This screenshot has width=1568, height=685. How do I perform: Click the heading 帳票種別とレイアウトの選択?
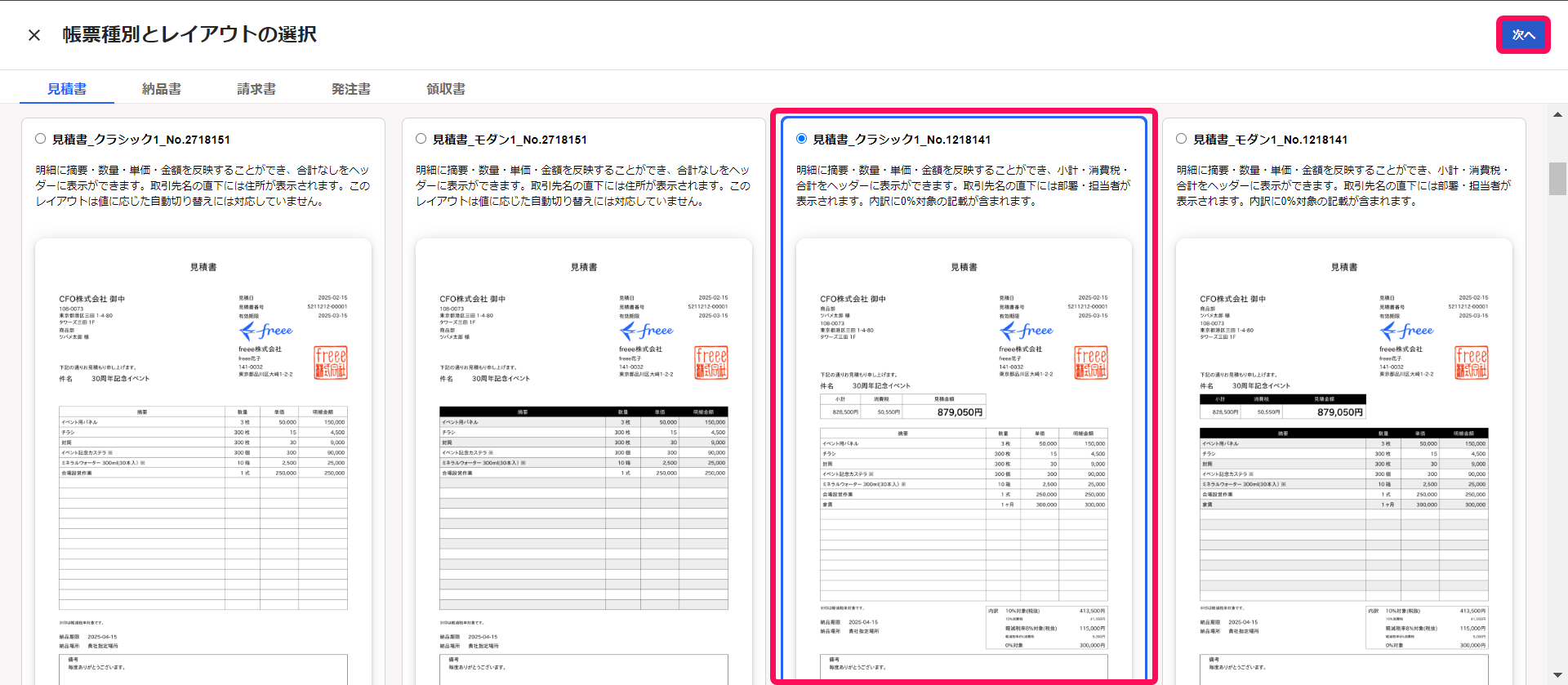pos(189,34)
